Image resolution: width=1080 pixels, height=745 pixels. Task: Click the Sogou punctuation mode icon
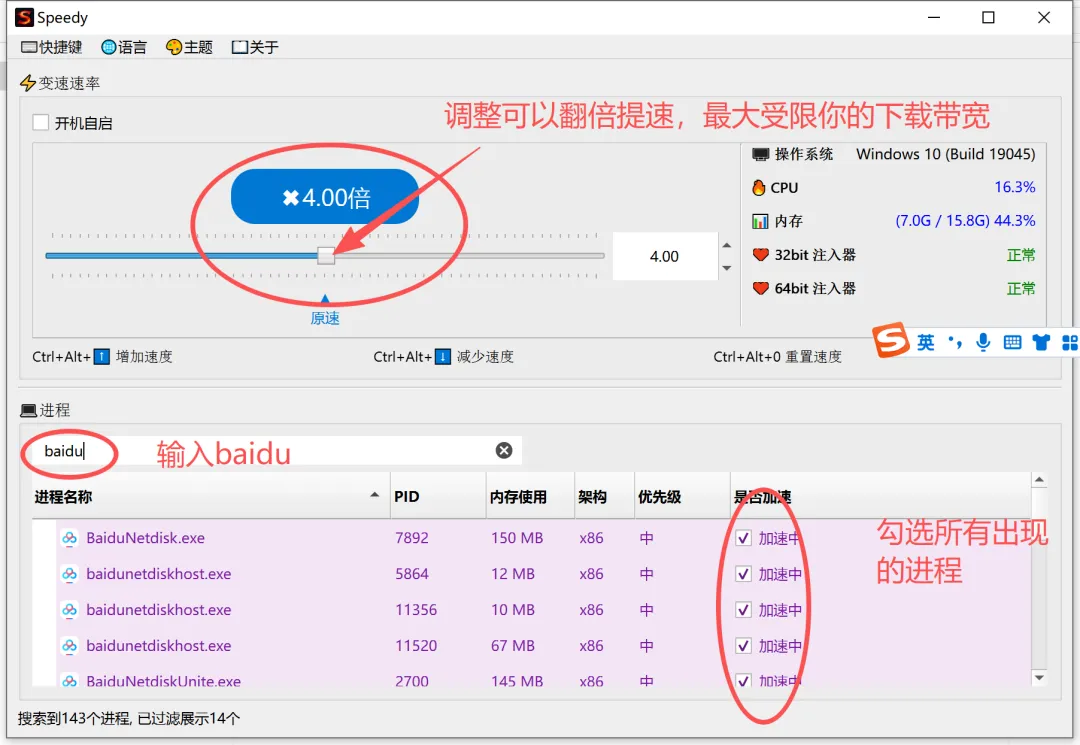click(955, 342)
